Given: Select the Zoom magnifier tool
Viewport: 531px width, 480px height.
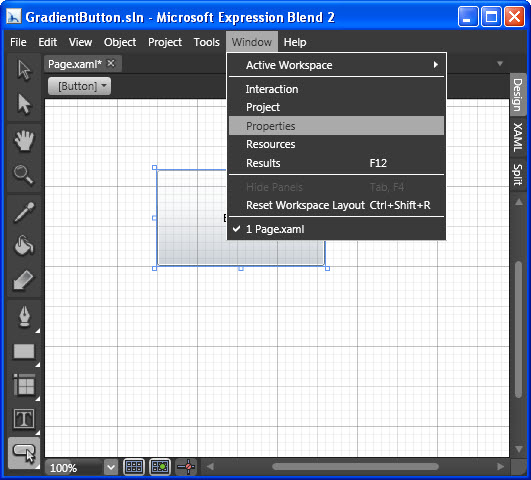Looking at the screenshot, I should pyautogui.click(x=24, y=175).
